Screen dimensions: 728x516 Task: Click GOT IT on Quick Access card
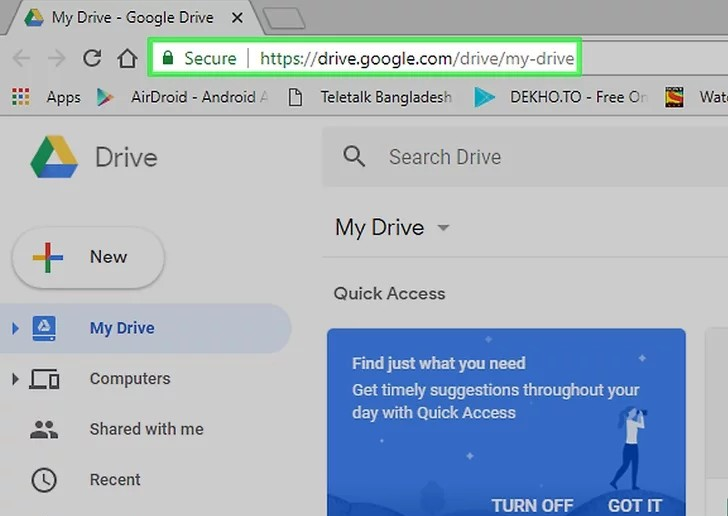pos(634,504)
